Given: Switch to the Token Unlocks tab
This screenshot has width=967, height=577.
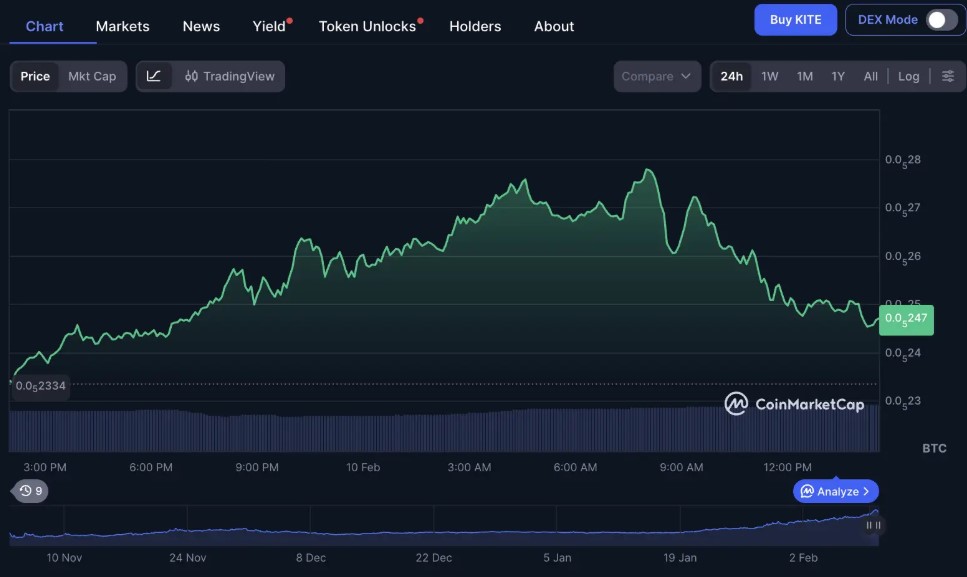Looking at the screenshot, I should pos(367,26).
